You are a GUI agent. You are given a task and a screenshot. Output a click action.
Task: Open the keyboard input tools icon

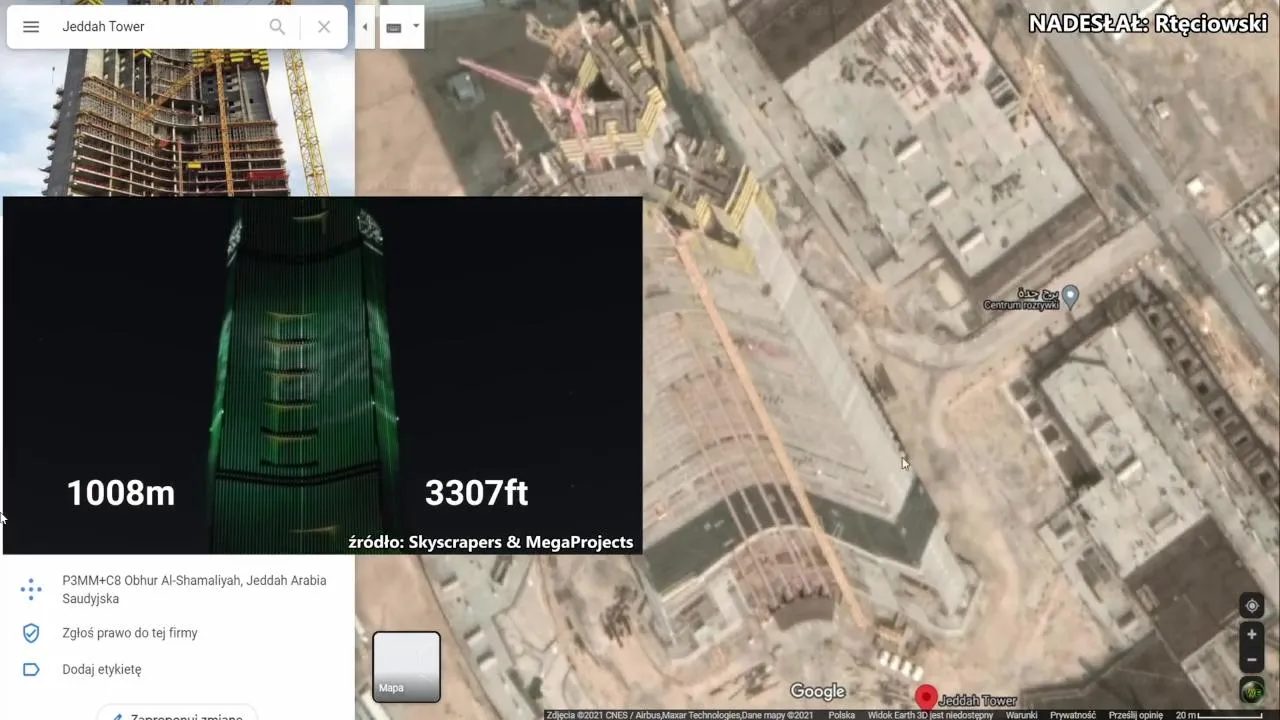click(393, 28)
